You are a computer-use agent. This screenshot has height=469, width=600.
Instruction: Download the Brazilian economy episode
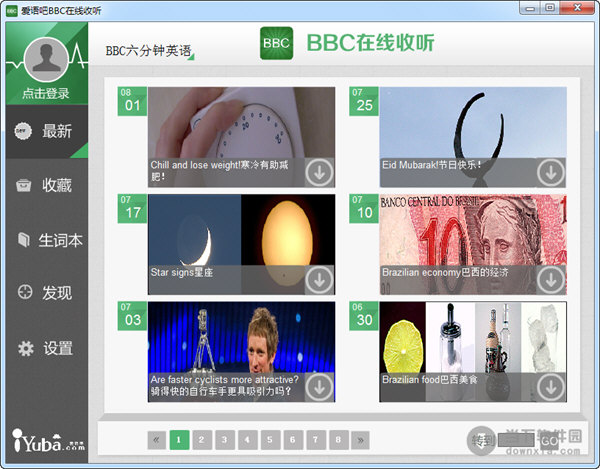[x=551, y=280]
